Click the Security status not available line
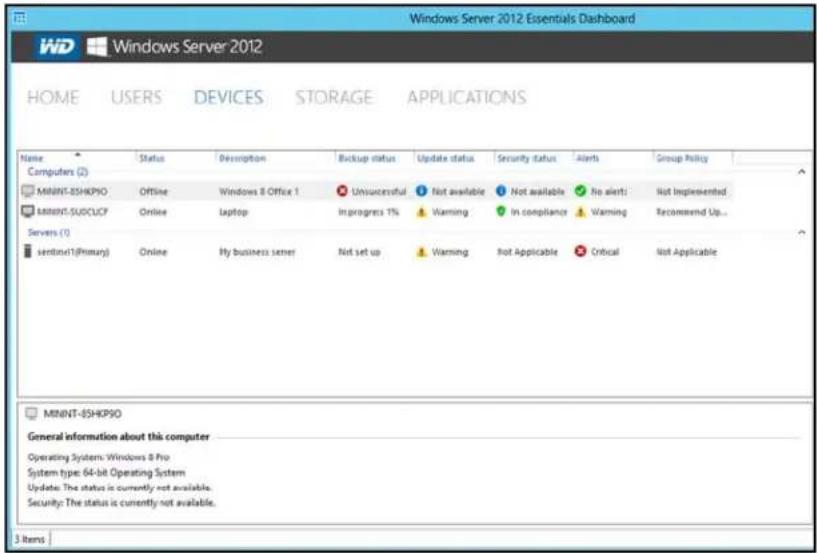The width and height of the screenshot is (817, 553). [121, 503]
